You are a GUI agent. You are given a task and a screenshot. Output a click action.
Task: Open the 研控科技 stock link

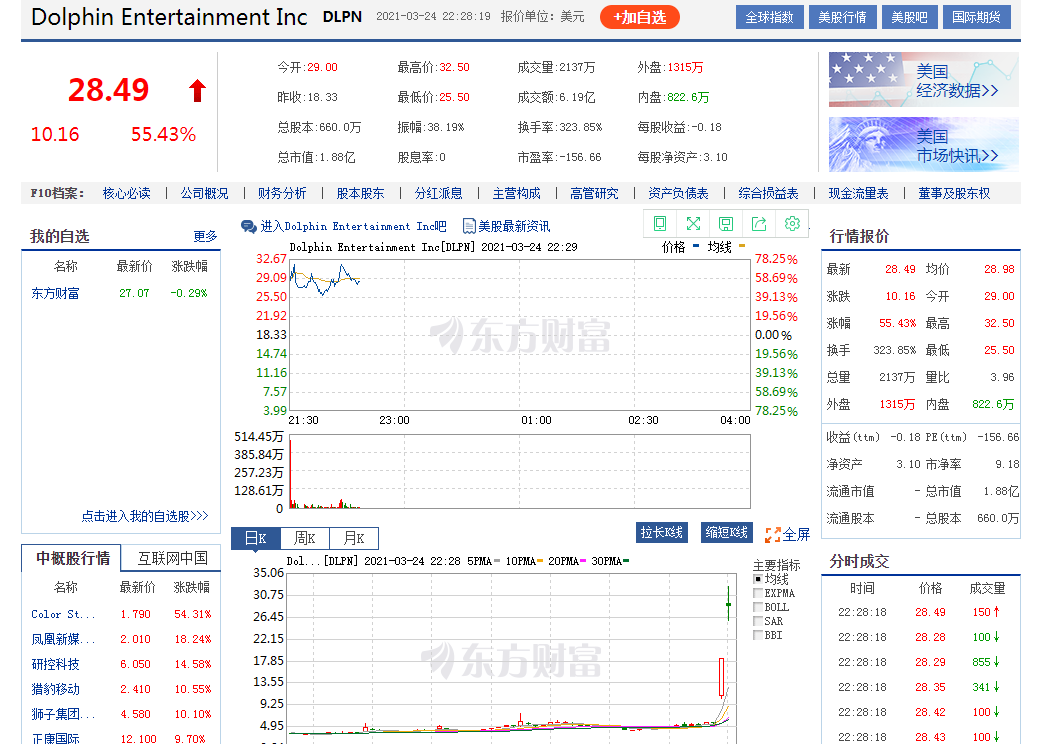pos(55,664)
